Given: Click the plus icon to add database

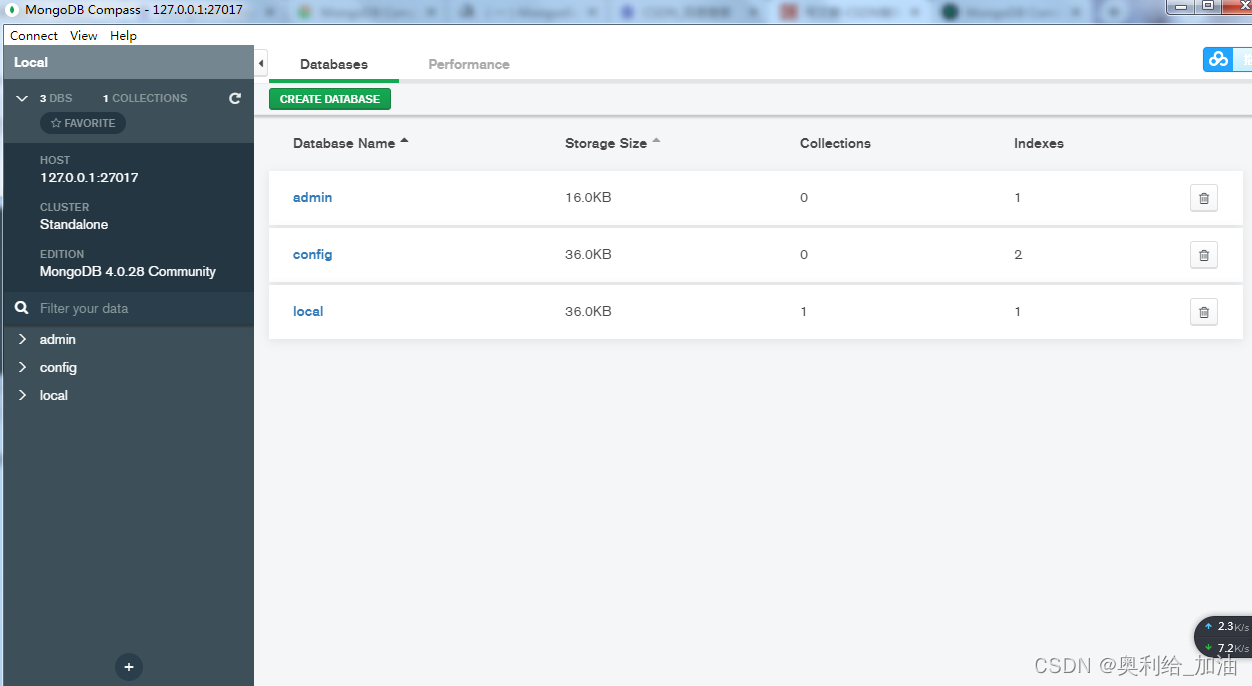Looking at the screenshot, I should [x=128, y=667].
